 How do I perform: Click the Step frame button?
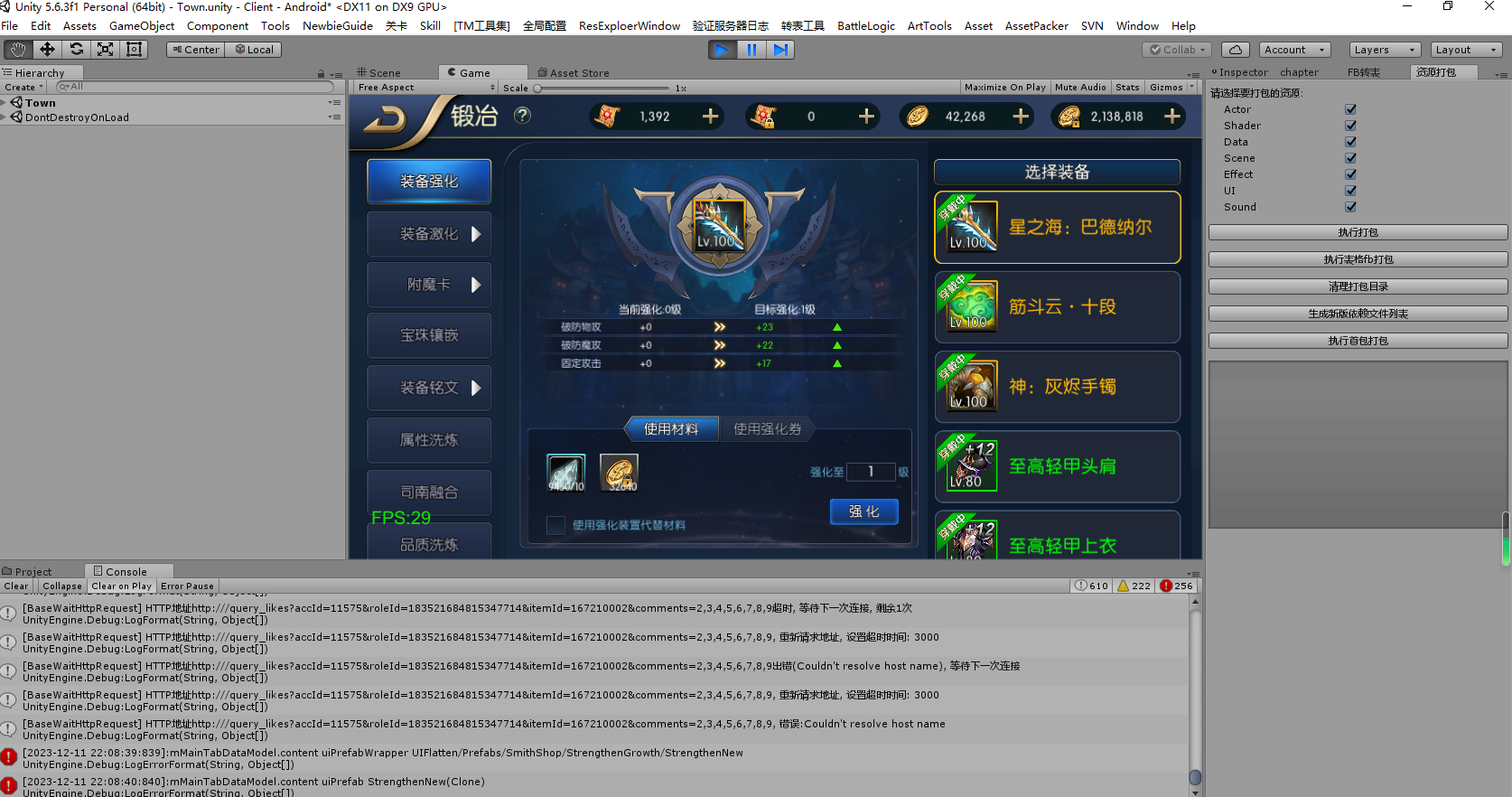pos(780,50)
